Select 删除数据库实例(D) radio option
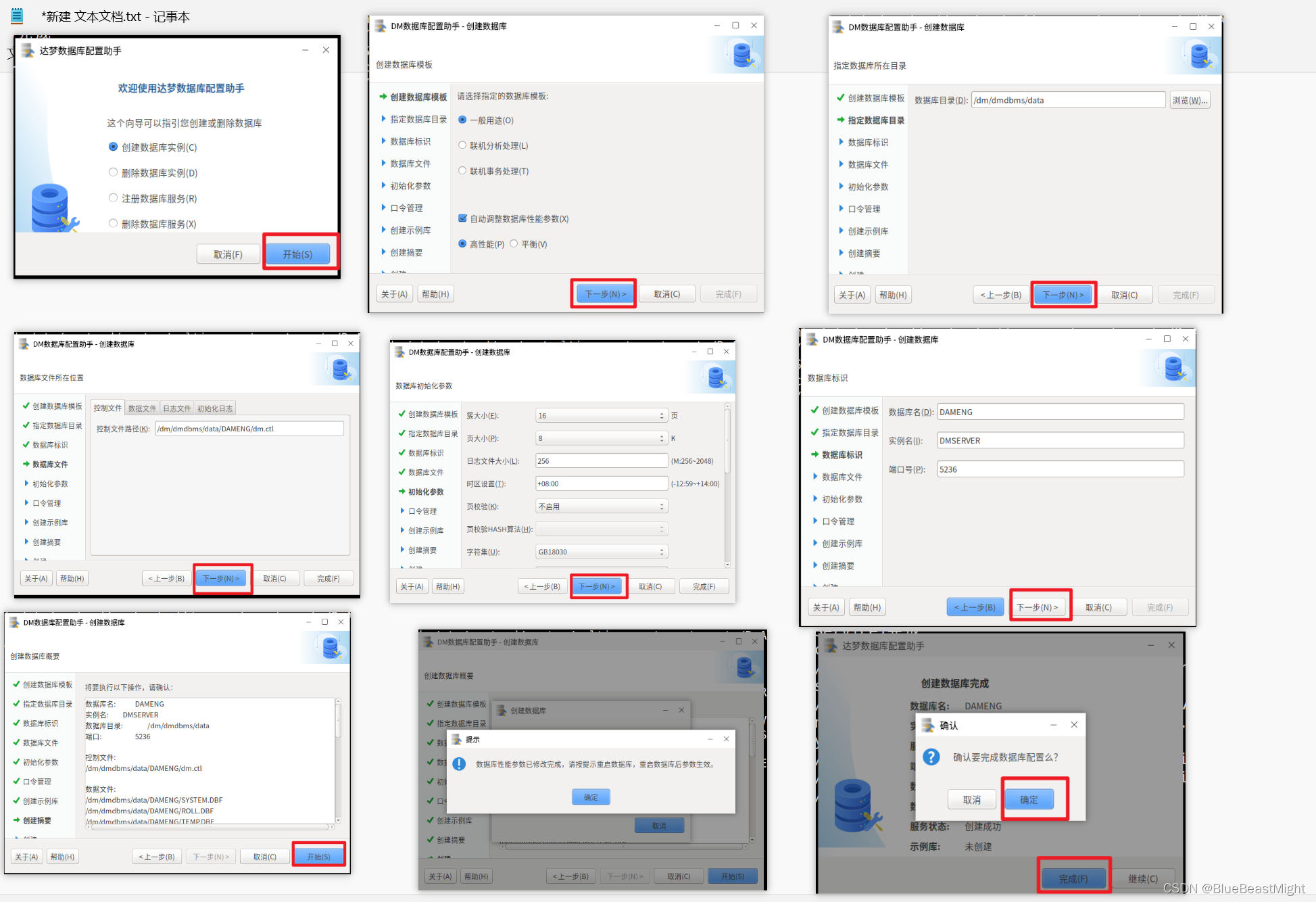Viewport: 1316px width, 902px height. [113, 172]
